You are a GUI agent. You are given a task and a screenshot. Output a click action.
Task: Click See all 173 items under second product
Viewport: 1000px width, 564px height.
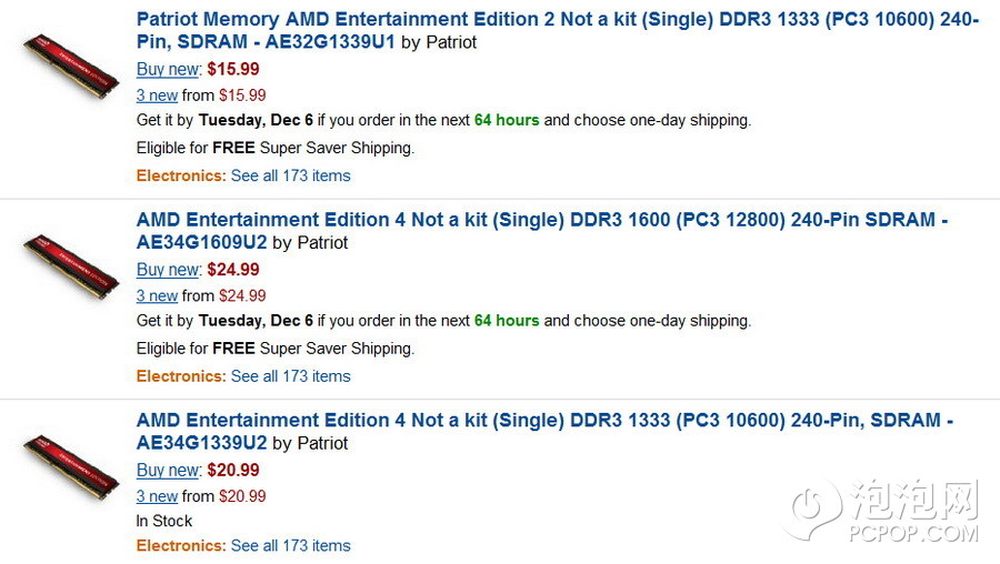pos(290,377)
